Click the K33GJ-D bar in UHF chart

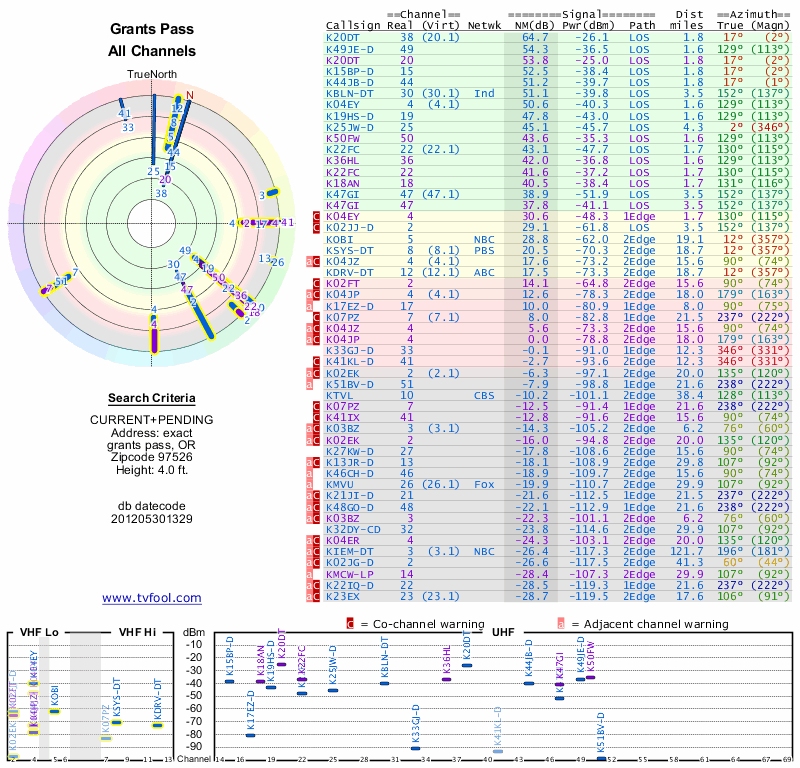point(416,748)
